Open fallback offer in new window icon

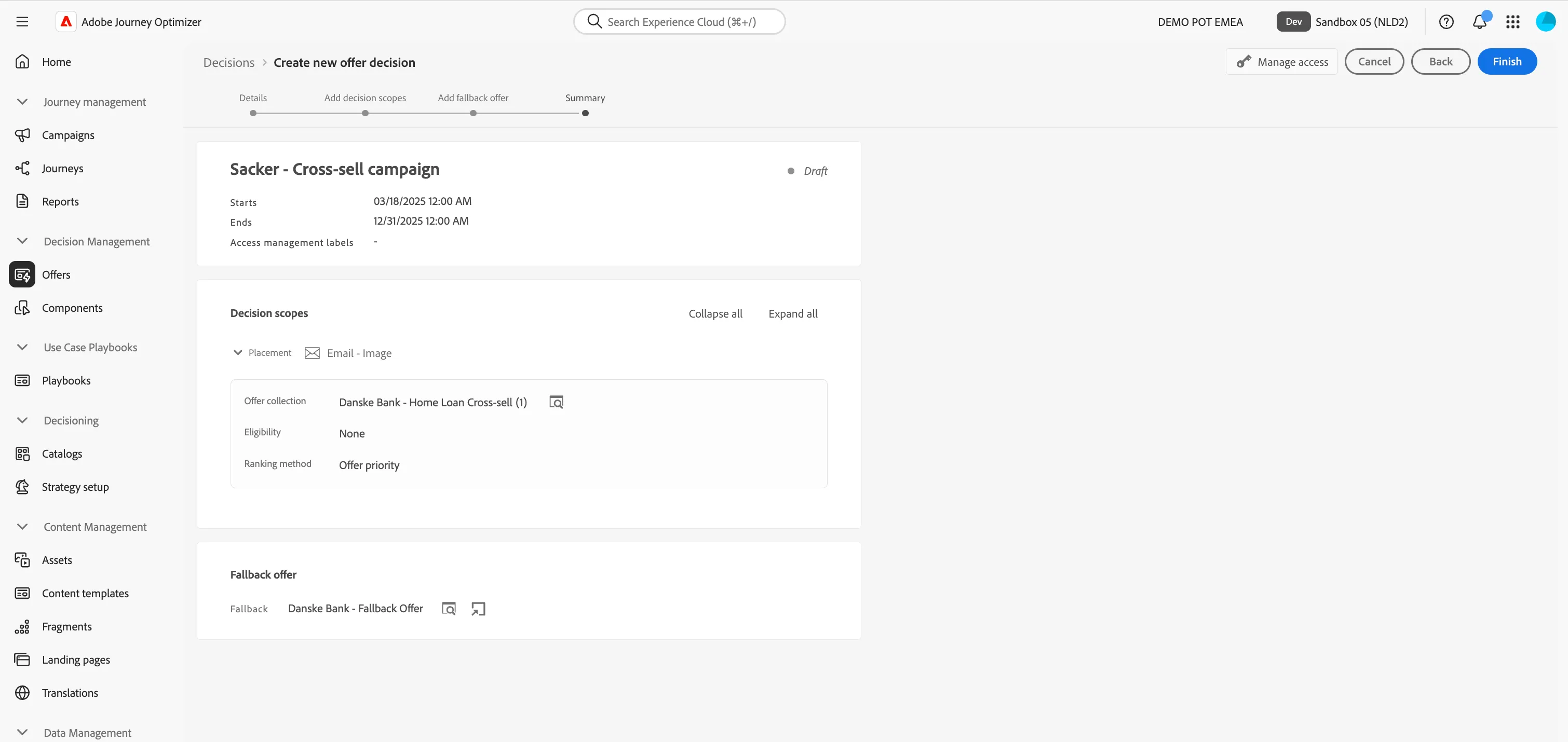tap(478, 609)
